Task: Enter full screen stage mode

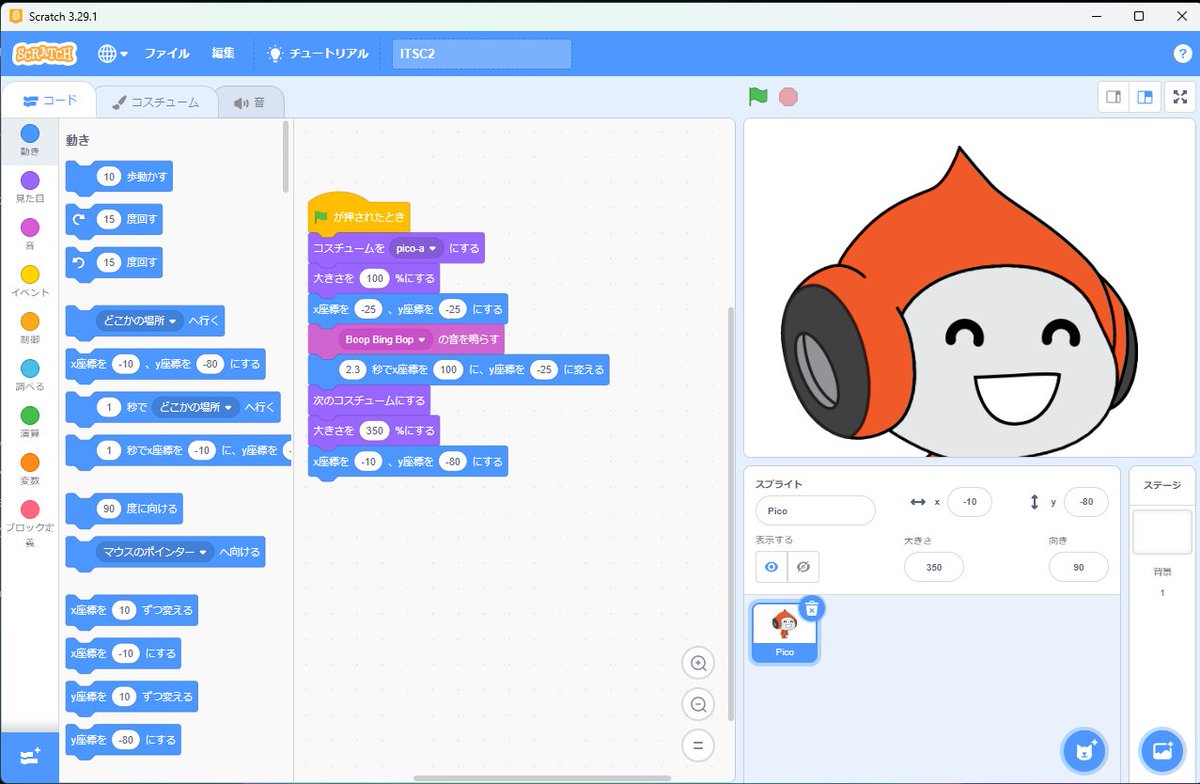Action: 1181,97
